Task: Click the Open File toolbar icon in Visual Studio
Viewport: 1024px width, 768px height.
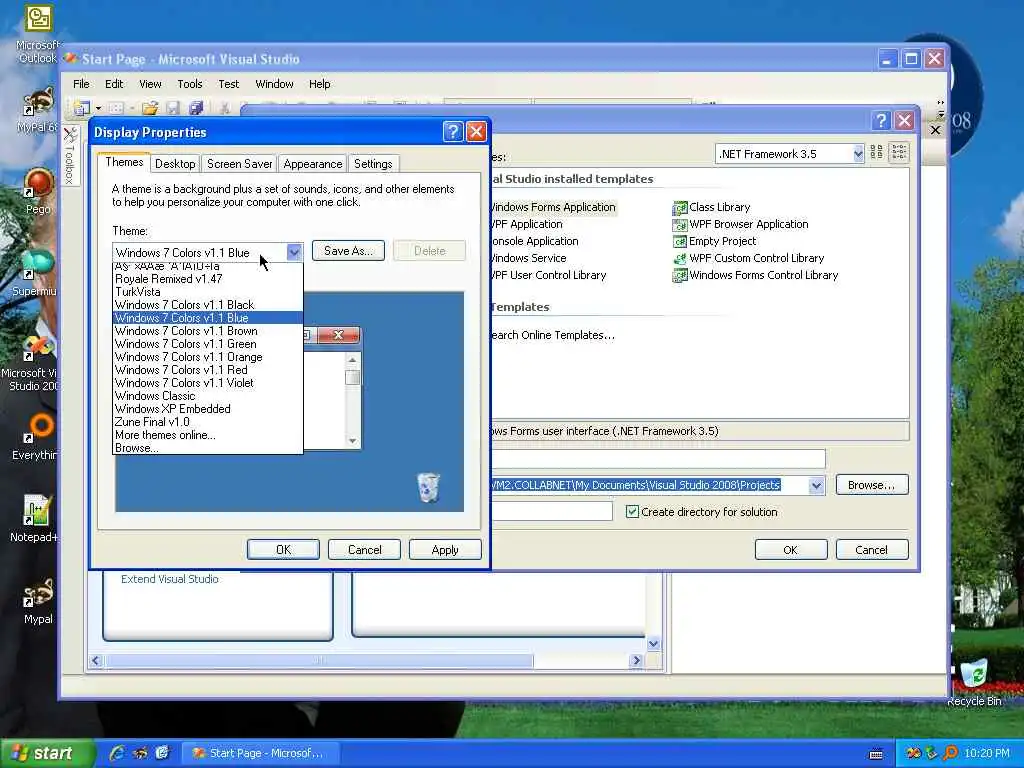Action: click(x=150, y=108)
